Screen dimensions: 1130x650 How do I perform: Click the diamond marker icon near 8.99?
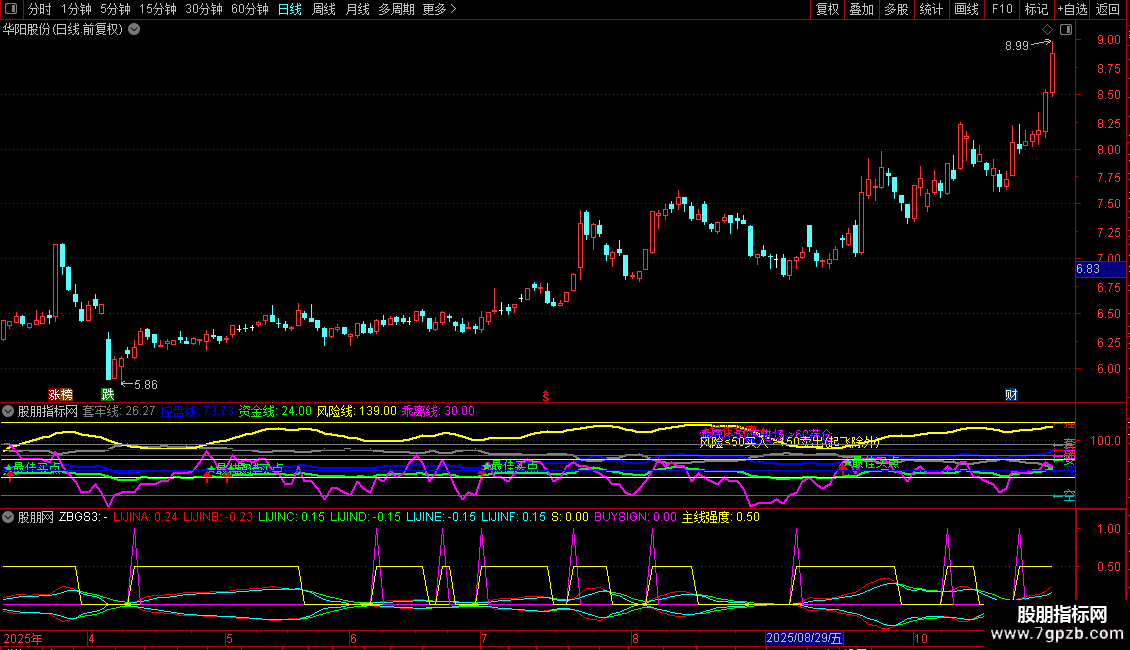pyautogui.click(x=1047, y=30)
